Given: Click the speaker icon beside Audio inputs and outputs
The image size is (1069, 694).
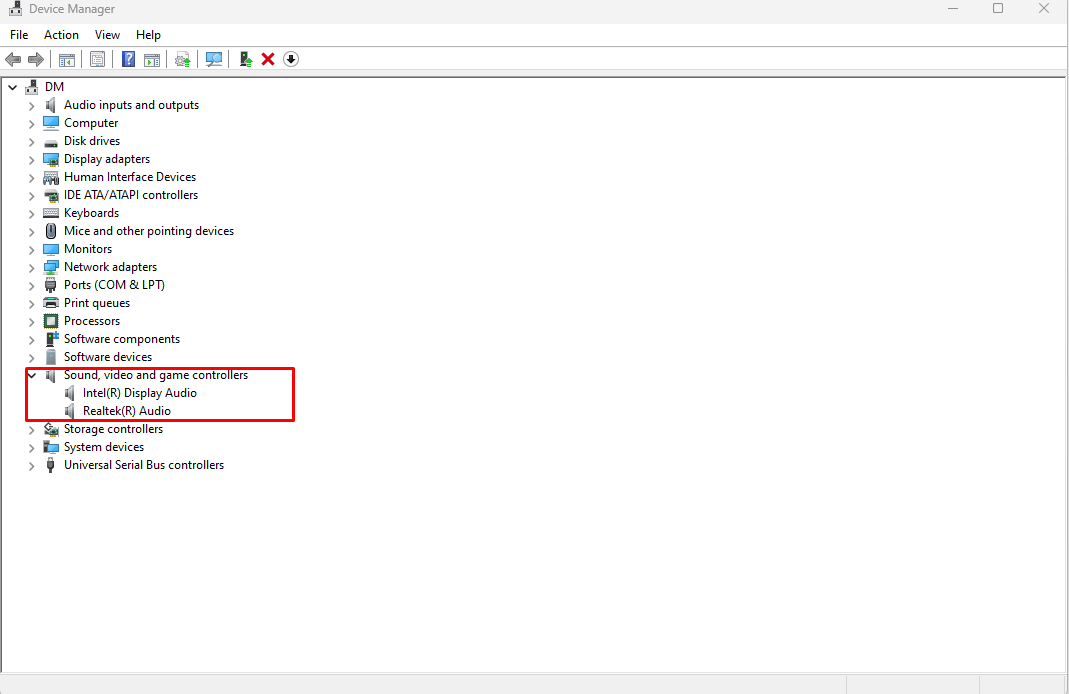Looking at the screenshot, I should pos(50,105).
